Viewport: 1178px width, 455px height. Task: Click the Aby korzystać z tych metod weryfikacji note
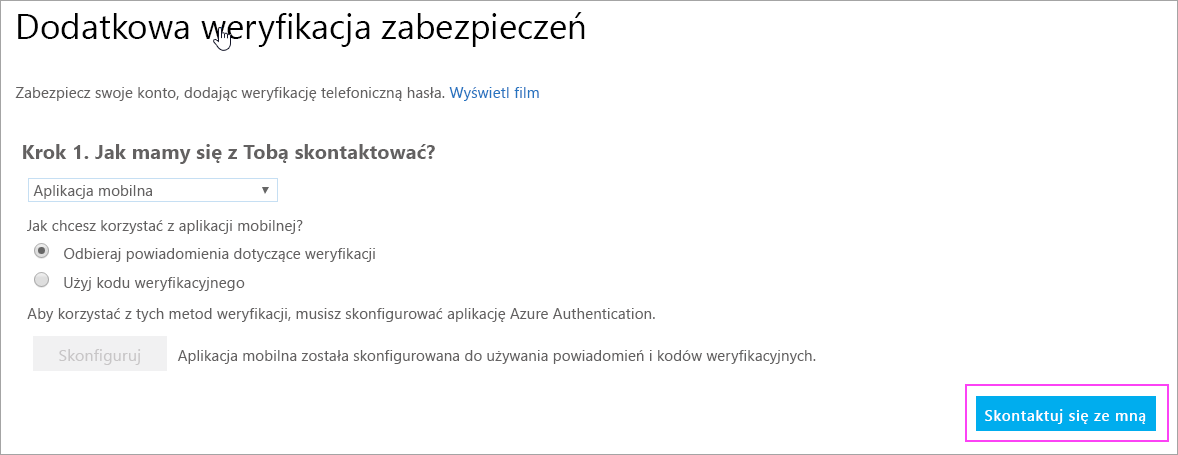coord(341,314)
